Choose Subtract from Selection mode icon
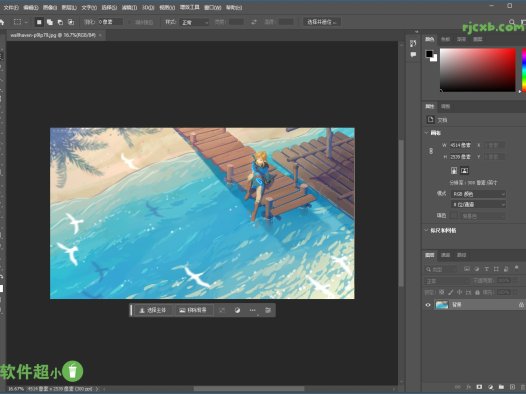Viewport: 526px width, 394px height. pyautogui.click(x=60, y=22)
